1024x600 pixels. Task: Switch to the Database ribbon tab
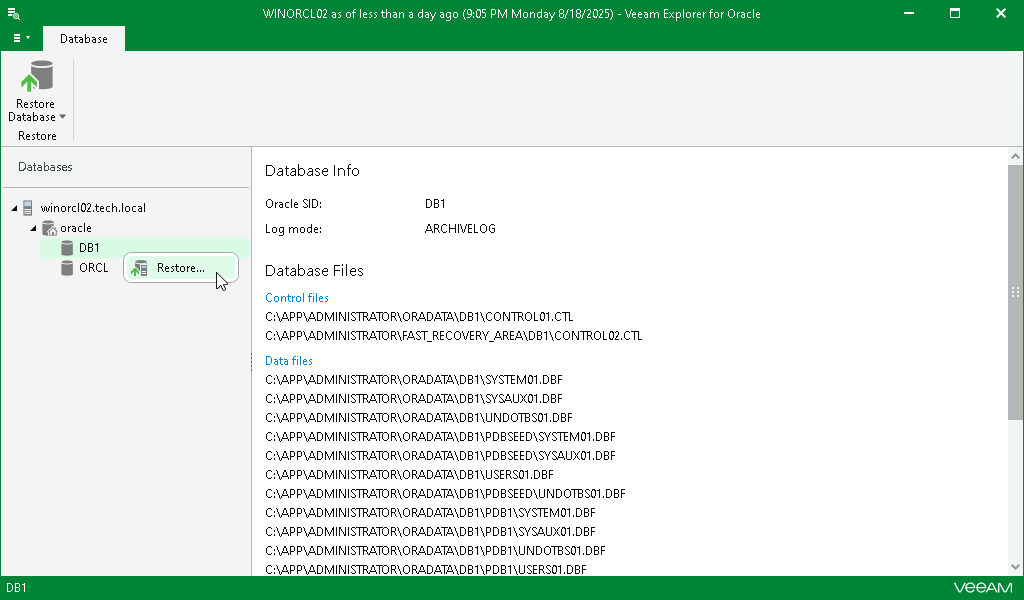(83, 38)
